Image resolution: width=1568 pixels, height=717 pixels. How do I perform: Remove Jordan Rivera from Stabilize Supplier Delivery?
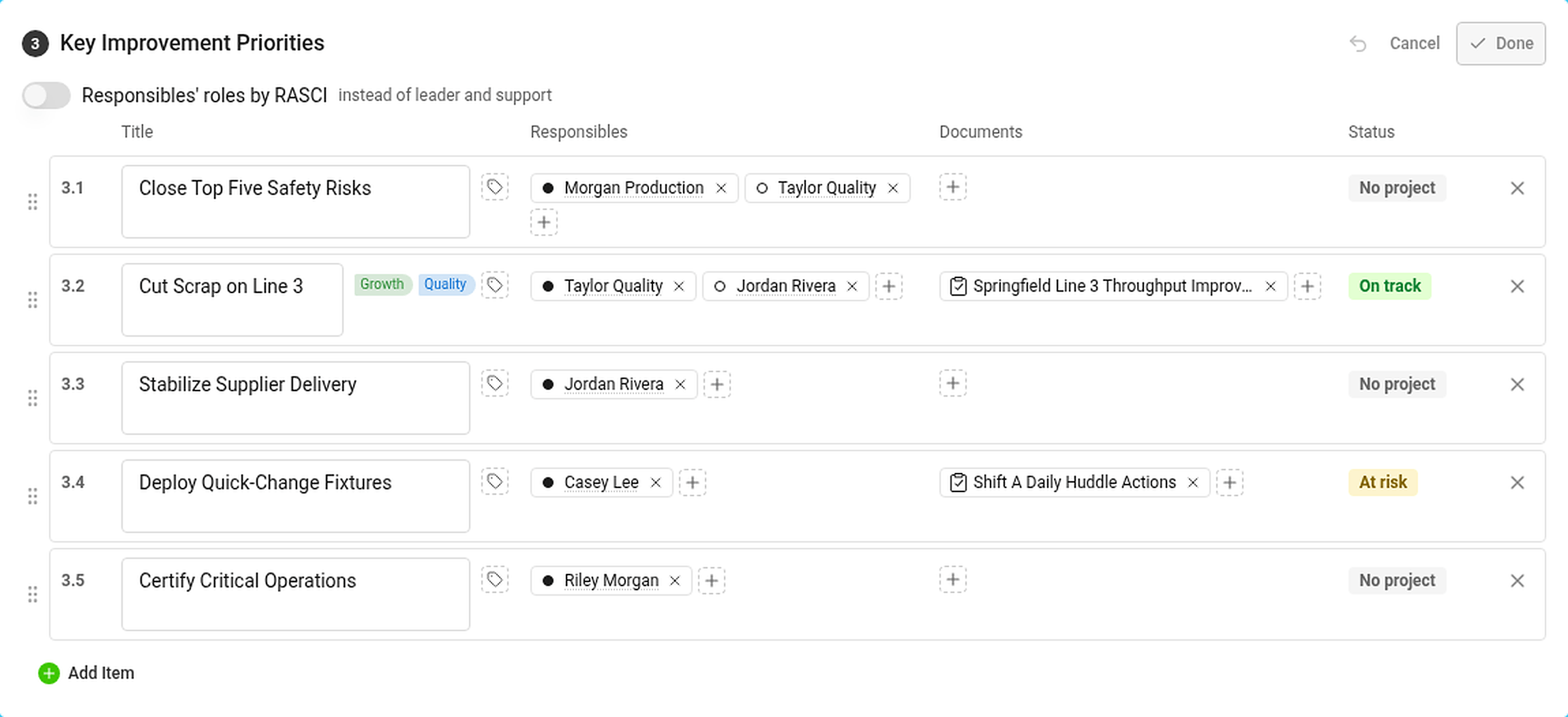pos(680,384)
